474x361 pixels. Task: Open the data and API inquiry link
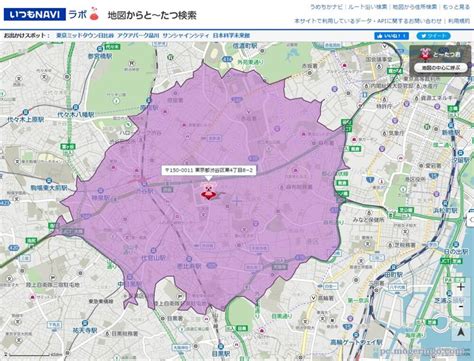[x=368, y=21]
